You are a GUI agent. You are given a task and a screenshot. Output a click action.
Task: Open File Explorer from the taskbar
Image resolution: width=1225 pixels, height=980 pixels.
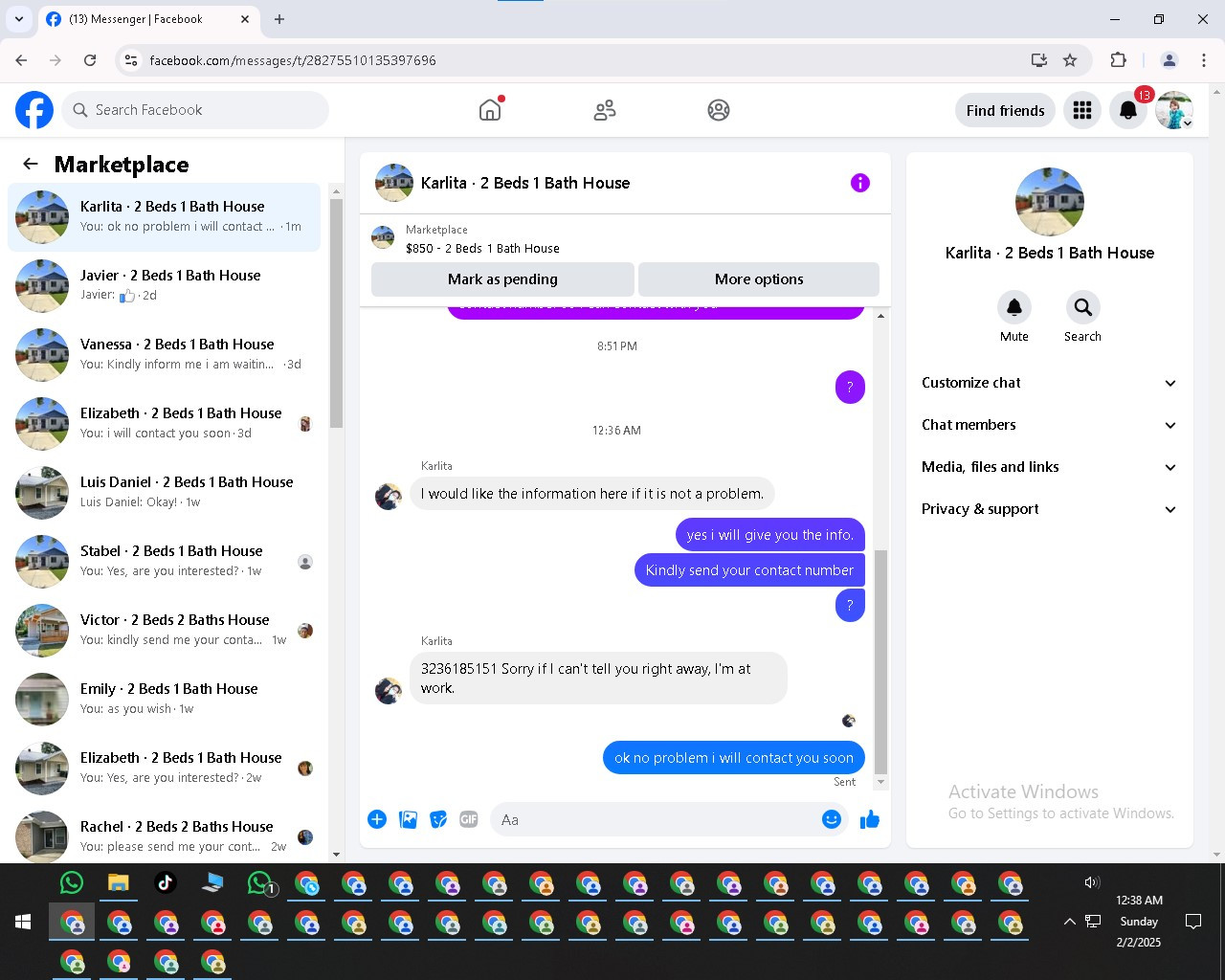pyautogui.click(x=119, y=882)
